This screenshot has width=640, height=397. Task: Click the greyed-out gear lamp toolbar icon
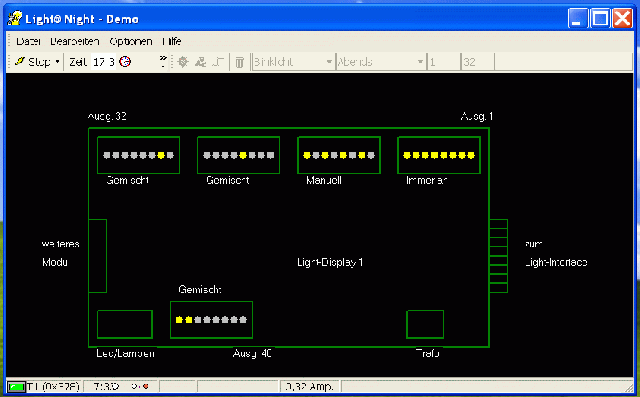pos(183,62)
